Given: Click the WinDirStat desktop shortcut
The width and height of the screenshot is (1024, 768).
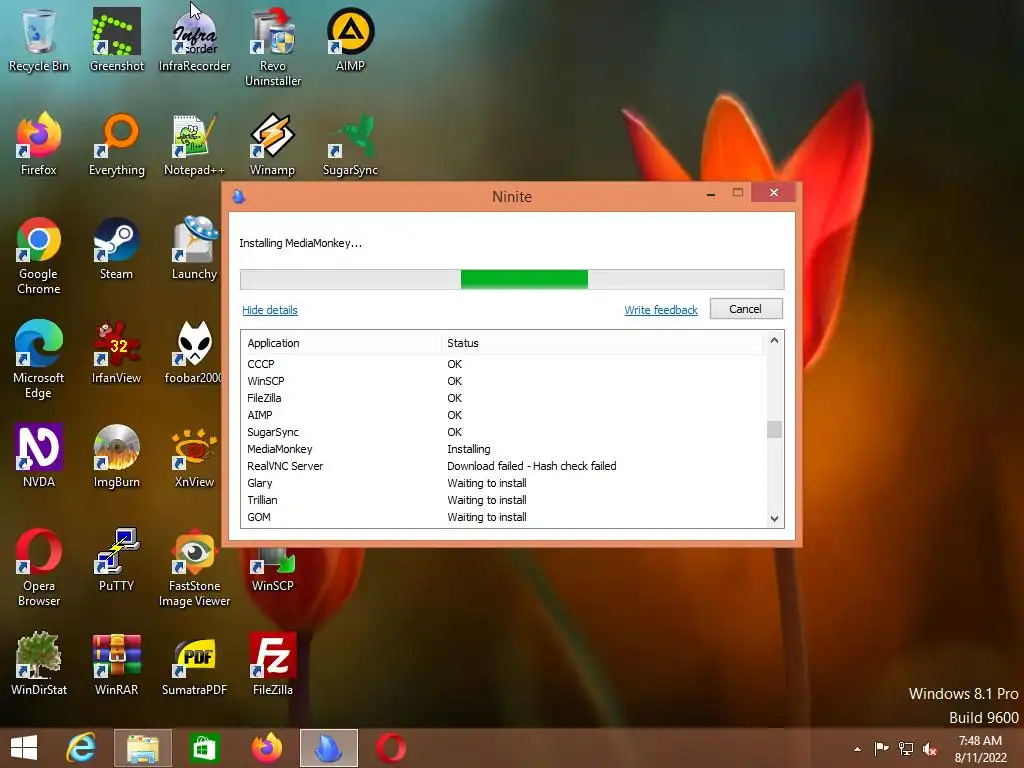Looking at the screenshot, I should [39, 664].
